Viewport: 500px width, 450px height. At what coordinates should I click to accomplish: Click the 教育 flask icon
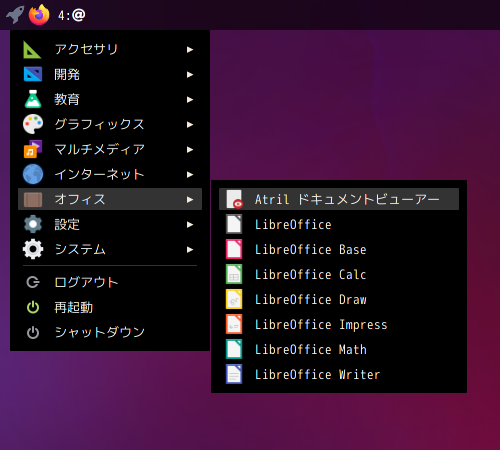coord(33,99)
